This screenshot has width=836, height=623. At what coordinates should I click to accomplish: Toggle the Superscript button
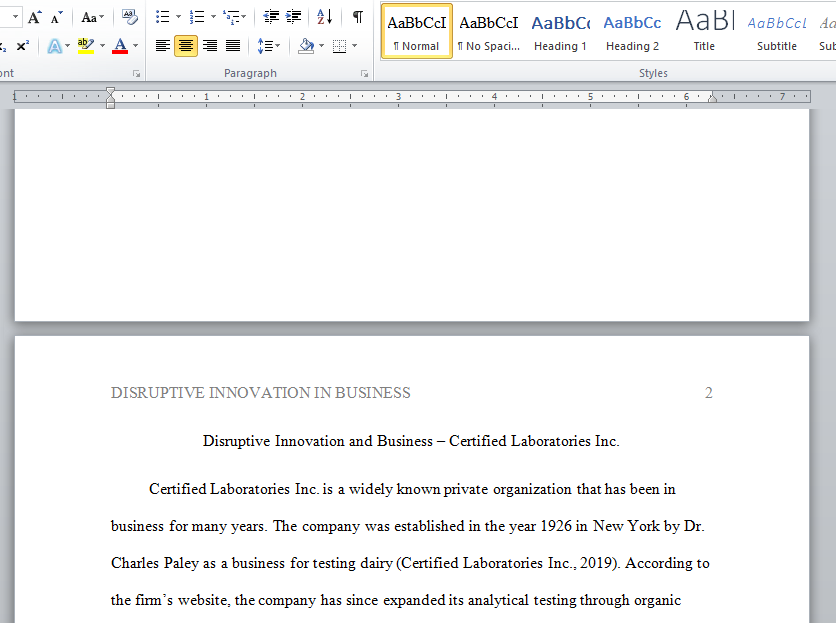(x=23, y=46)
